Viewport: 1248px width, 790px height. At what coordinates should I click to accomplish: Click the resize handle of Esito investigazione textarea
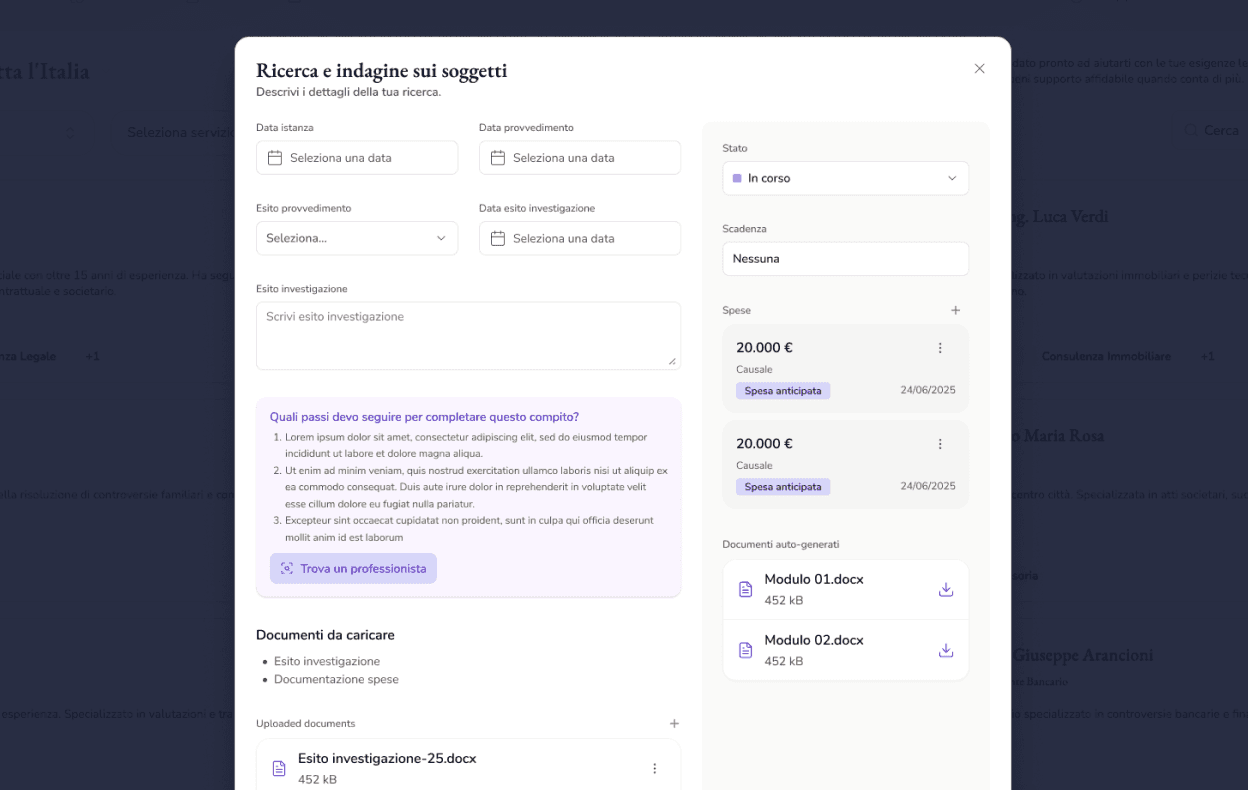point(672,361)
